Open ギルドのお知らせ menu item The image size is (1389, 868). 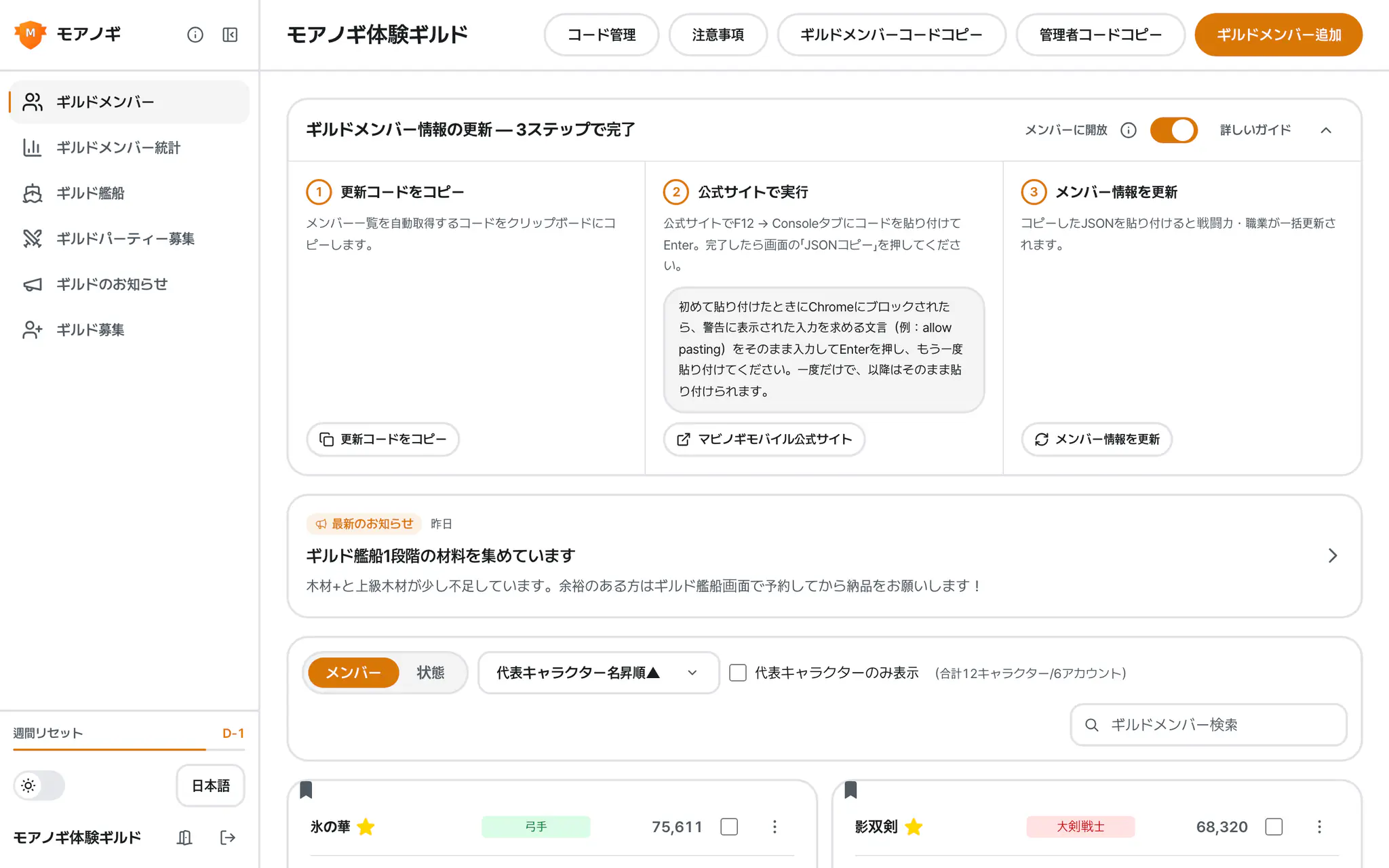click(x=129, y=284)
